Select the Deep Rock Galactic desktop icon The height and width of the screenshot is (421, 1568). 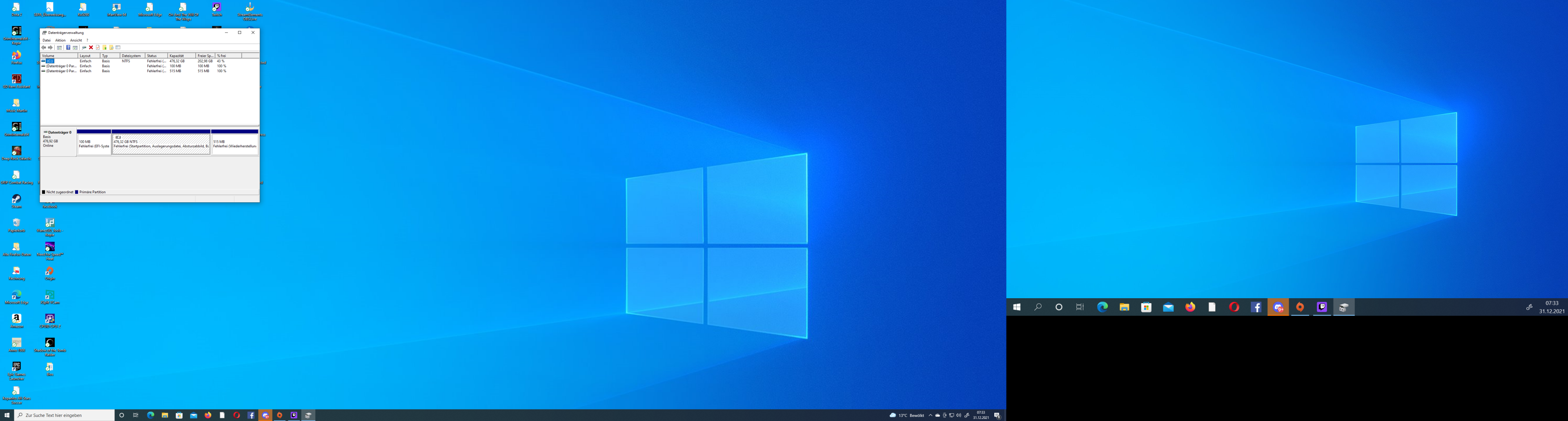[16, 154]
